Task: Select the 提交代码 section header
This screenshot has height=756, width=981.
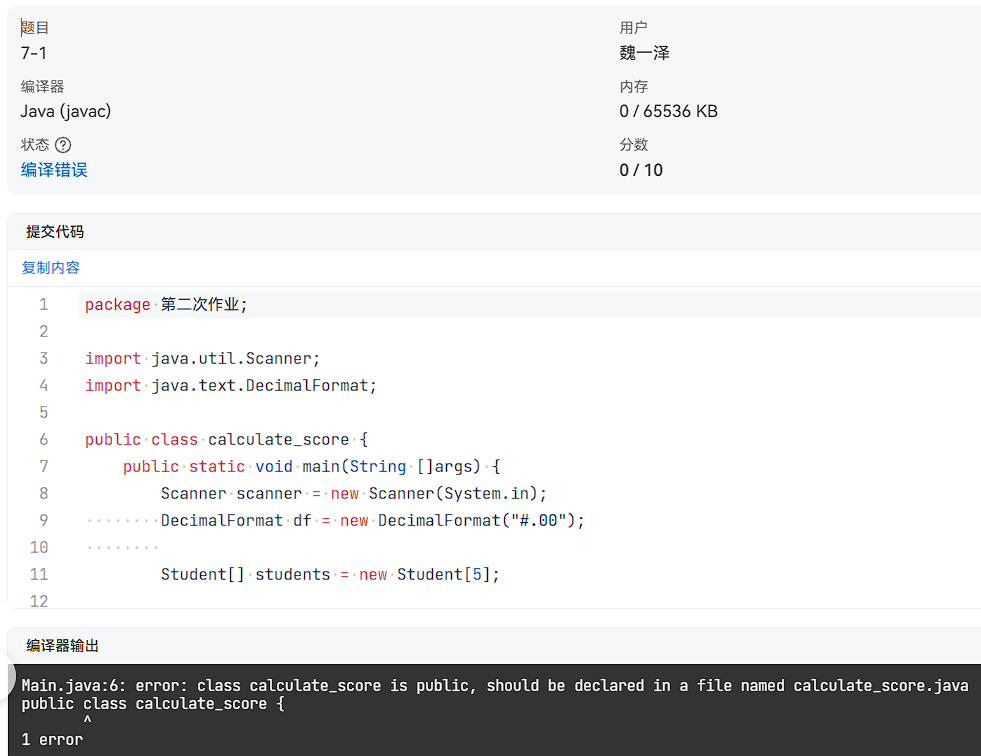Action: coord(55,232)
